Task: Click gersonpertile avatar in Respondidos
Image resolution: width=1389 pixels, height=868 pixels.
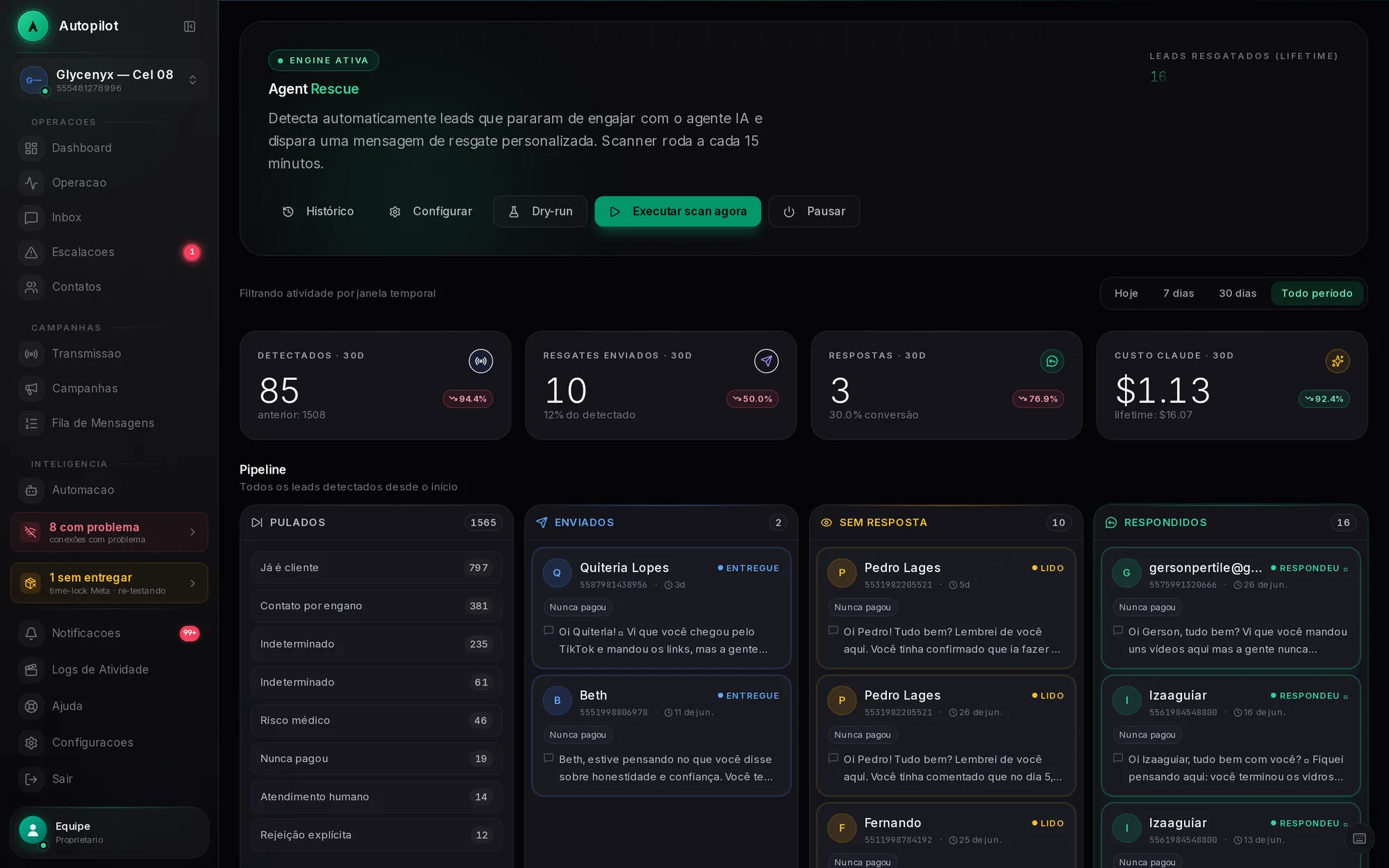Action: pos(1126,573)
